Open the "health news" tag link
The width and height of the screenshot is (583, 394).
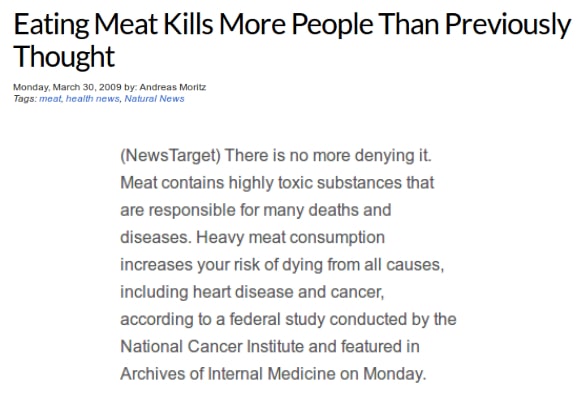(x=93, y=98)
